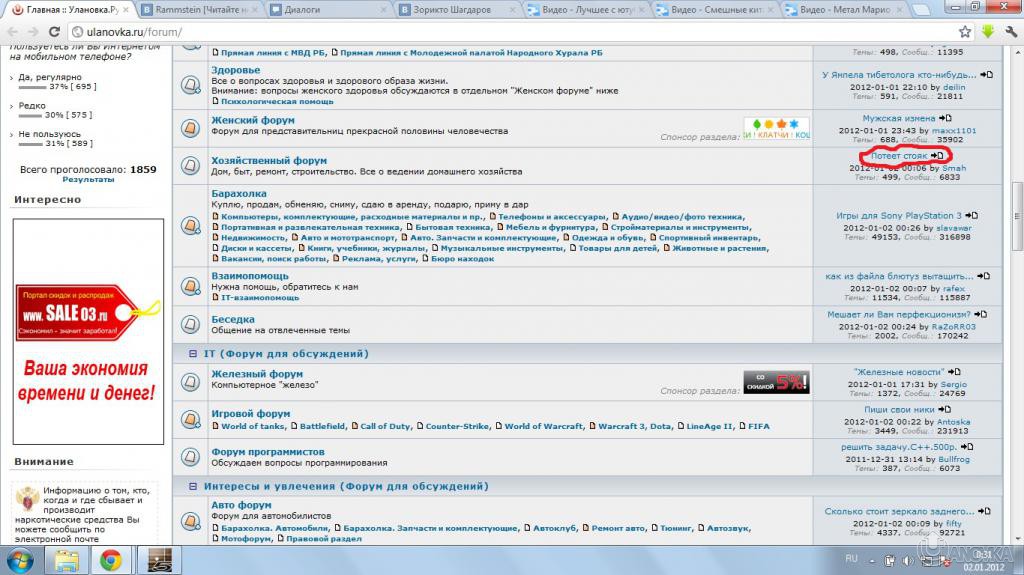Screen dimensions: 1024x575
Task: Open the Автоклуб subforum
Action: [555, 528]
